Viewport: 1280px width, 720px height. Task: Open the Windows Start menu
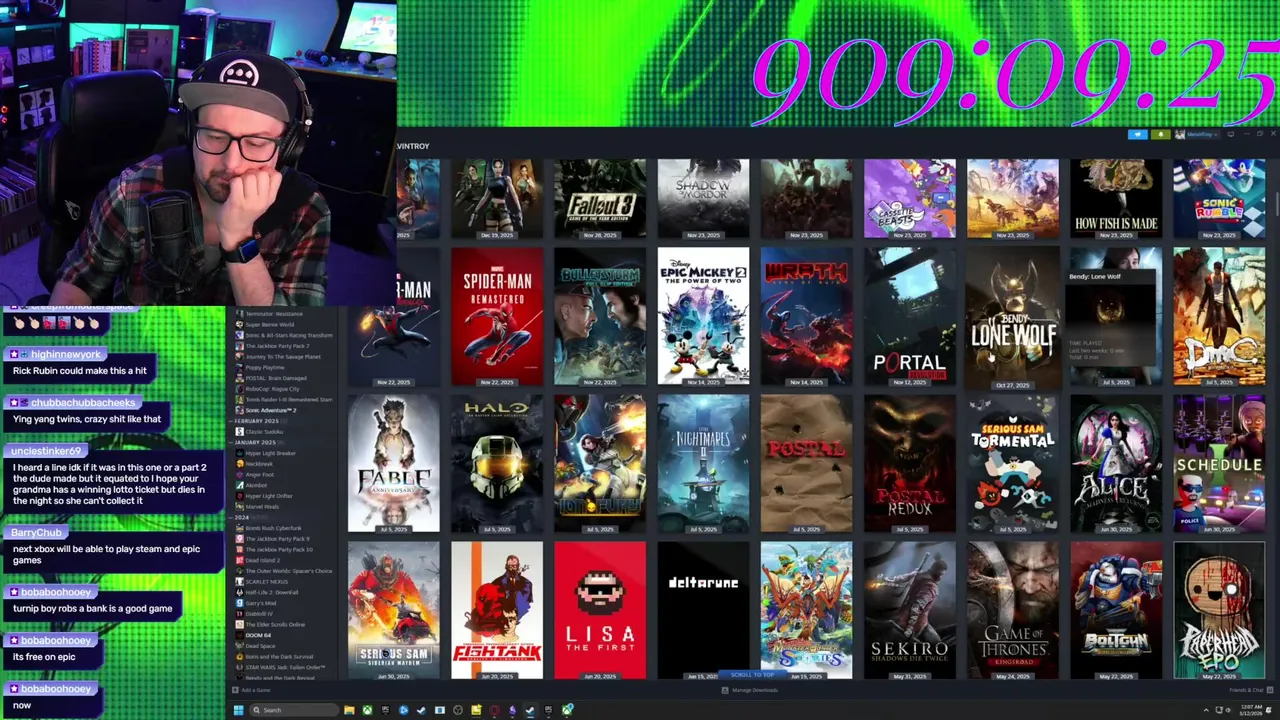tap(238, 710)
